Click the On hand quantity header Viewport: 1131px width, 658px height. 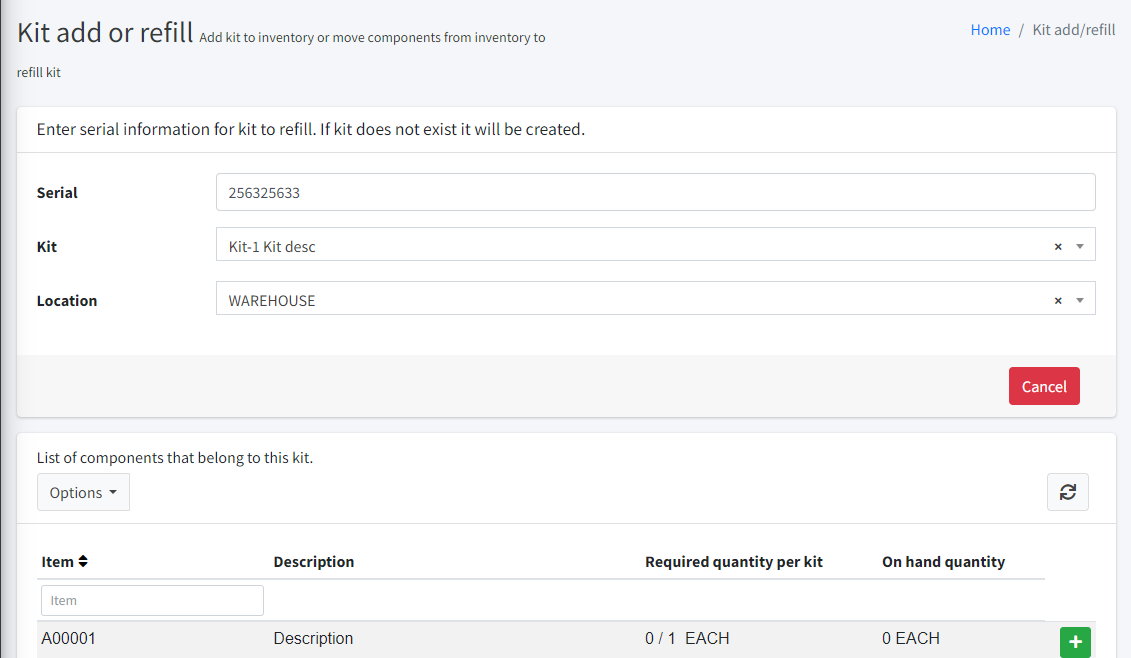[943, 562]
